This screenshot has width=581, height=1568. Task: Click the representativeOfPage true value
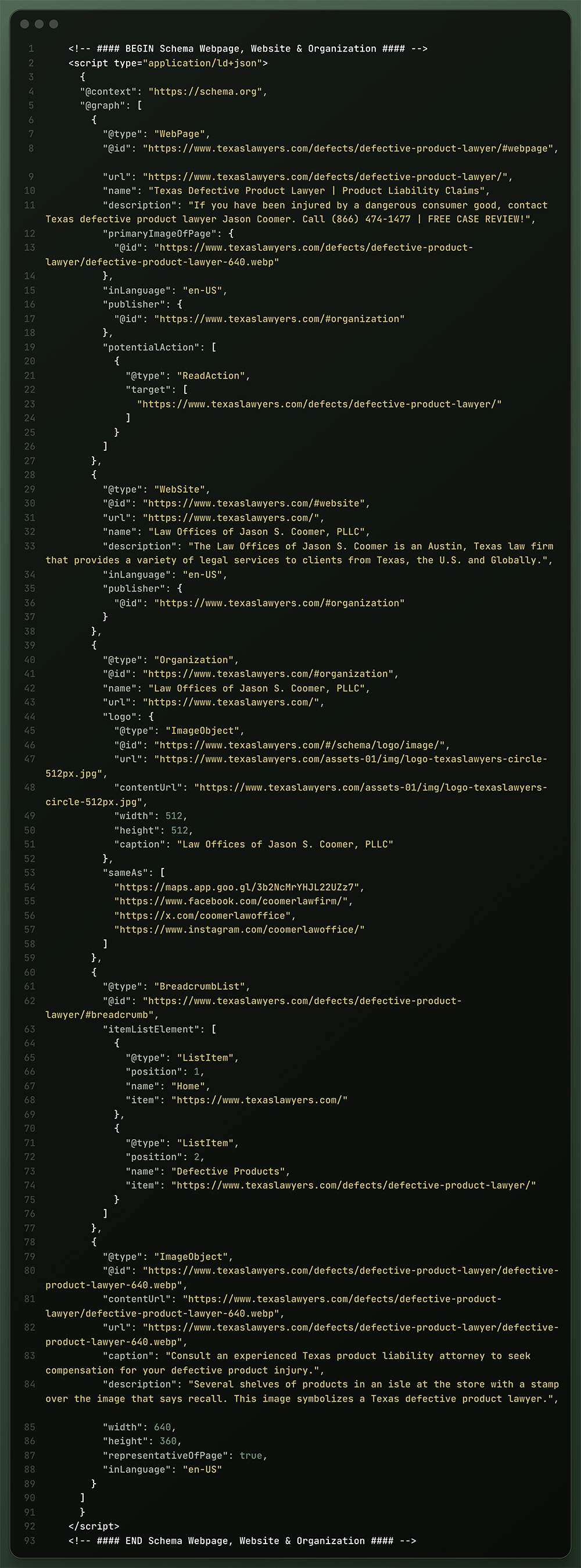(251, 1455)
